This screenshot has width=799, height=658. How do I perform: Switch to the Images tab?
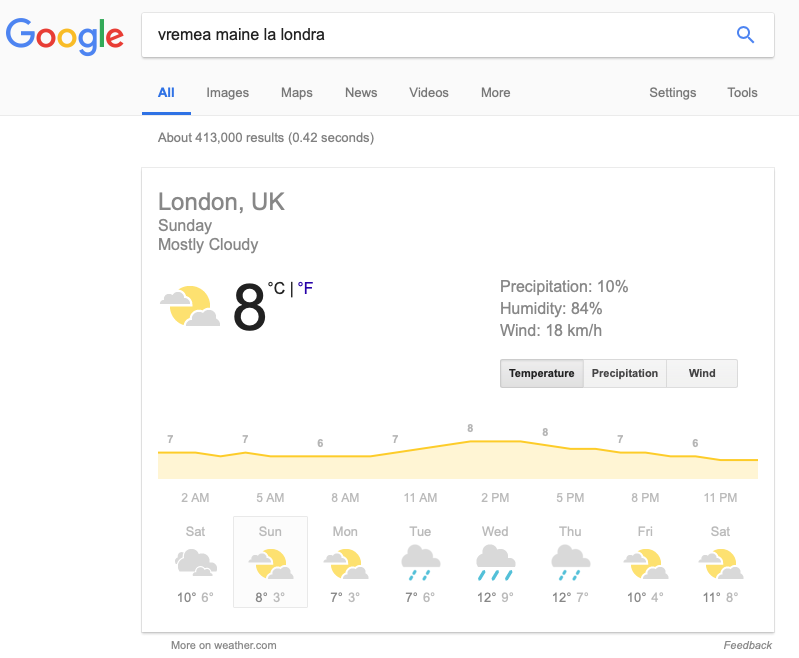coord(227,93)
